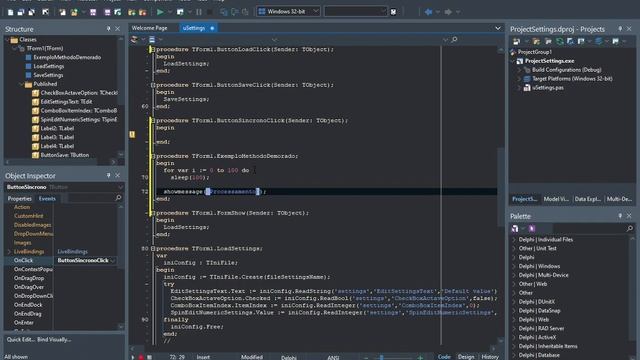Click the ProjectSettings.exe project icon
This screenshot has height=360, width=640.
[520, 61]
